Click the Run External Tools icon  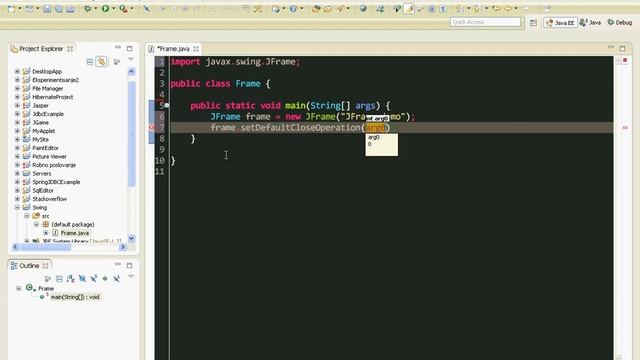123,9
